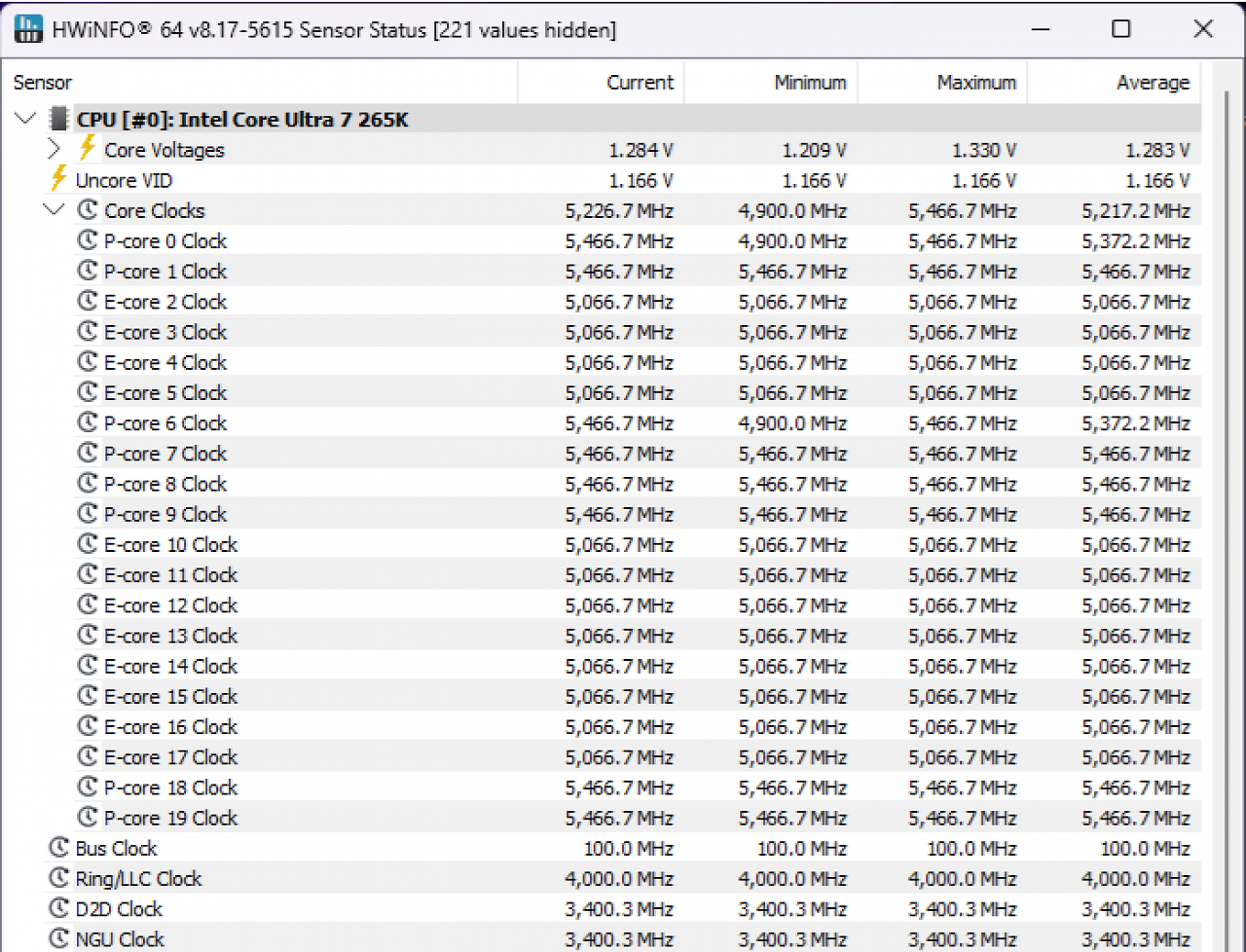Select the Core Clocks label
This screenshot has height=952, width=1246.
pyautogui.click(x=155, y=210)
